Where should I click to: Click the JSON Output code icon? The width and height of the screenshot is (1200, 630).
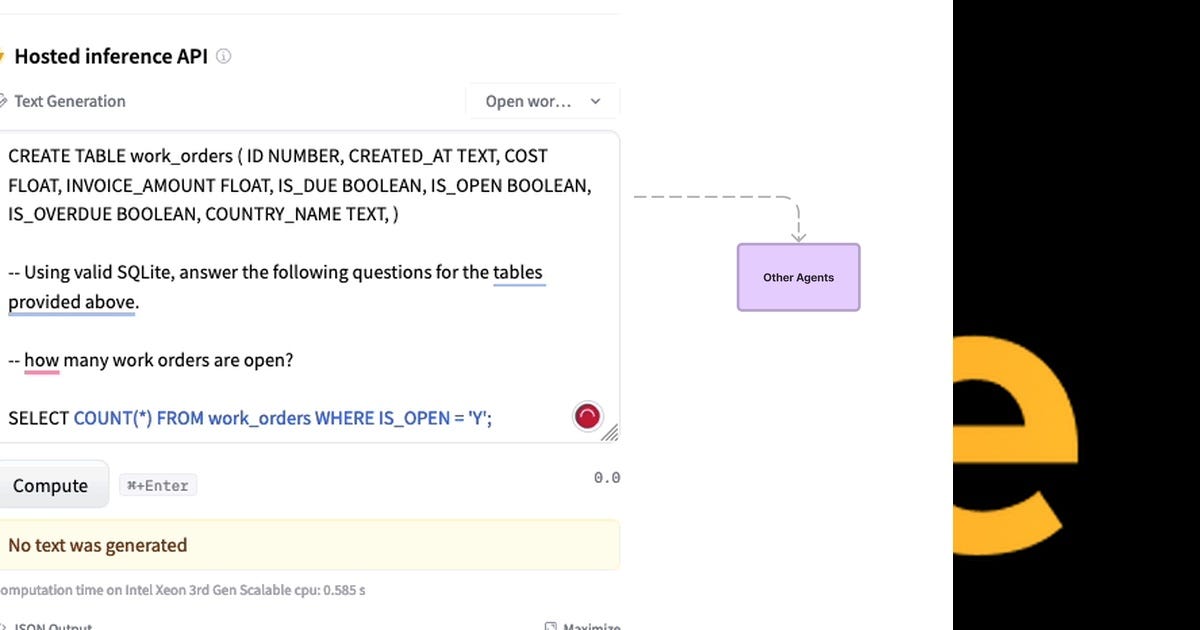coord(3,626)
